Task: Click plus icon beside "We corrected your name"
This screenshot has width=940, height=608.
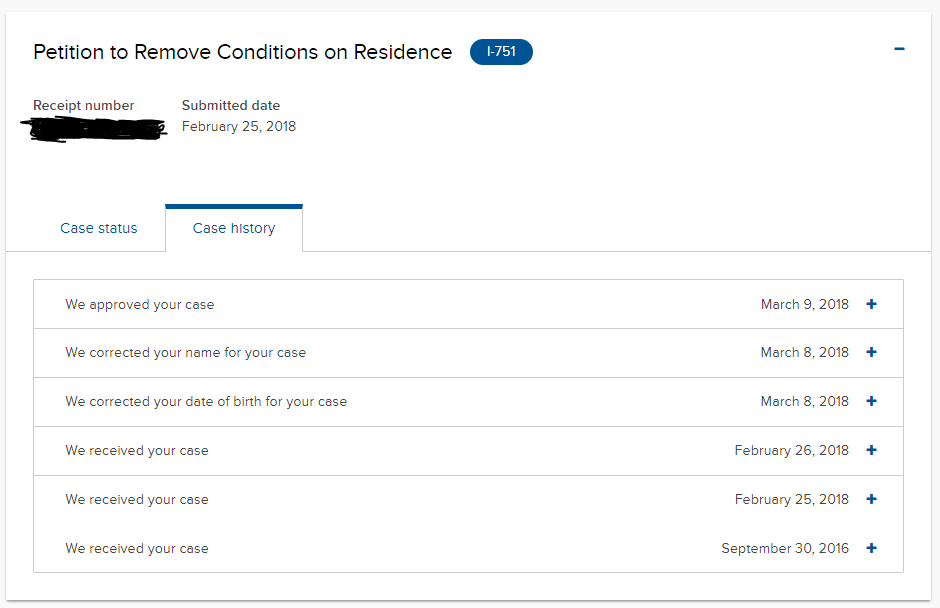Action: point(871,352)
